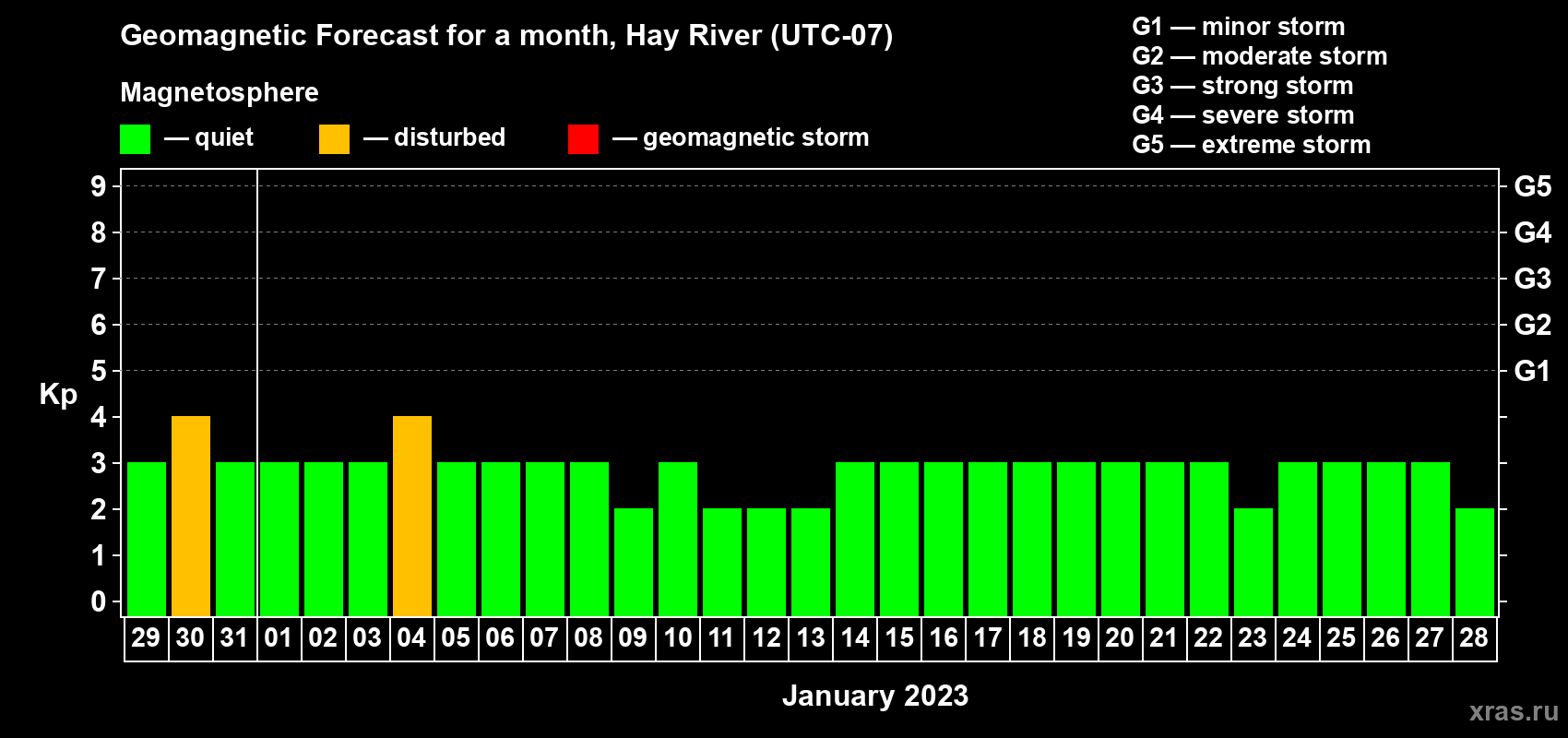
Task: Click the red geomagnetic storm legend swatch
Action: [583, 139]
